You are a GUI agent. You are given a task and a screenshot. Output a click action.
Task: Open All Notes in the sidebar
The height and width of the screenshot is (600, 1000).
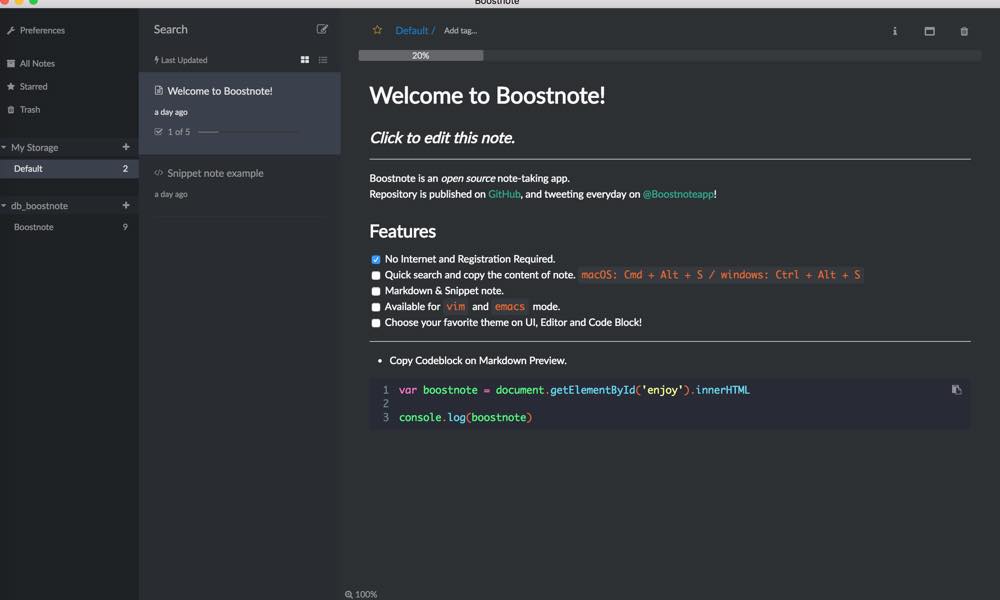click(37, 63)
